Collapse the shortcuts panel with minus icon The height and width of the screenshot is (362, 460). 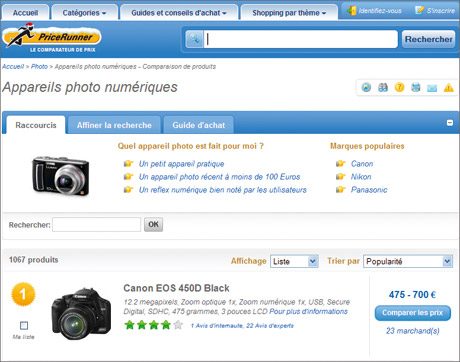[450, 123]
